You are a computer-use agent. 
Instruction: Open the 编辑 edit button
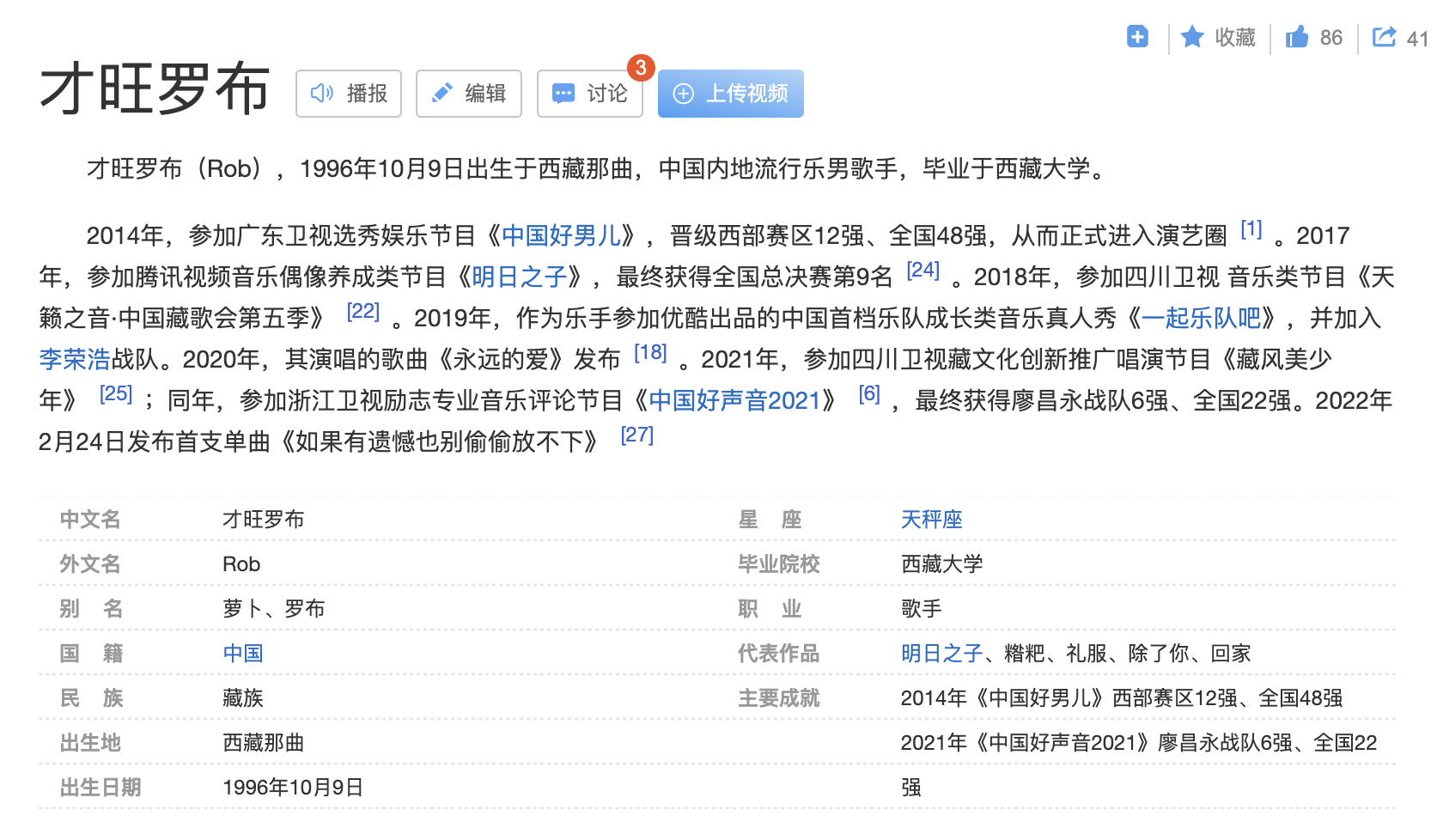pos(469,94)
